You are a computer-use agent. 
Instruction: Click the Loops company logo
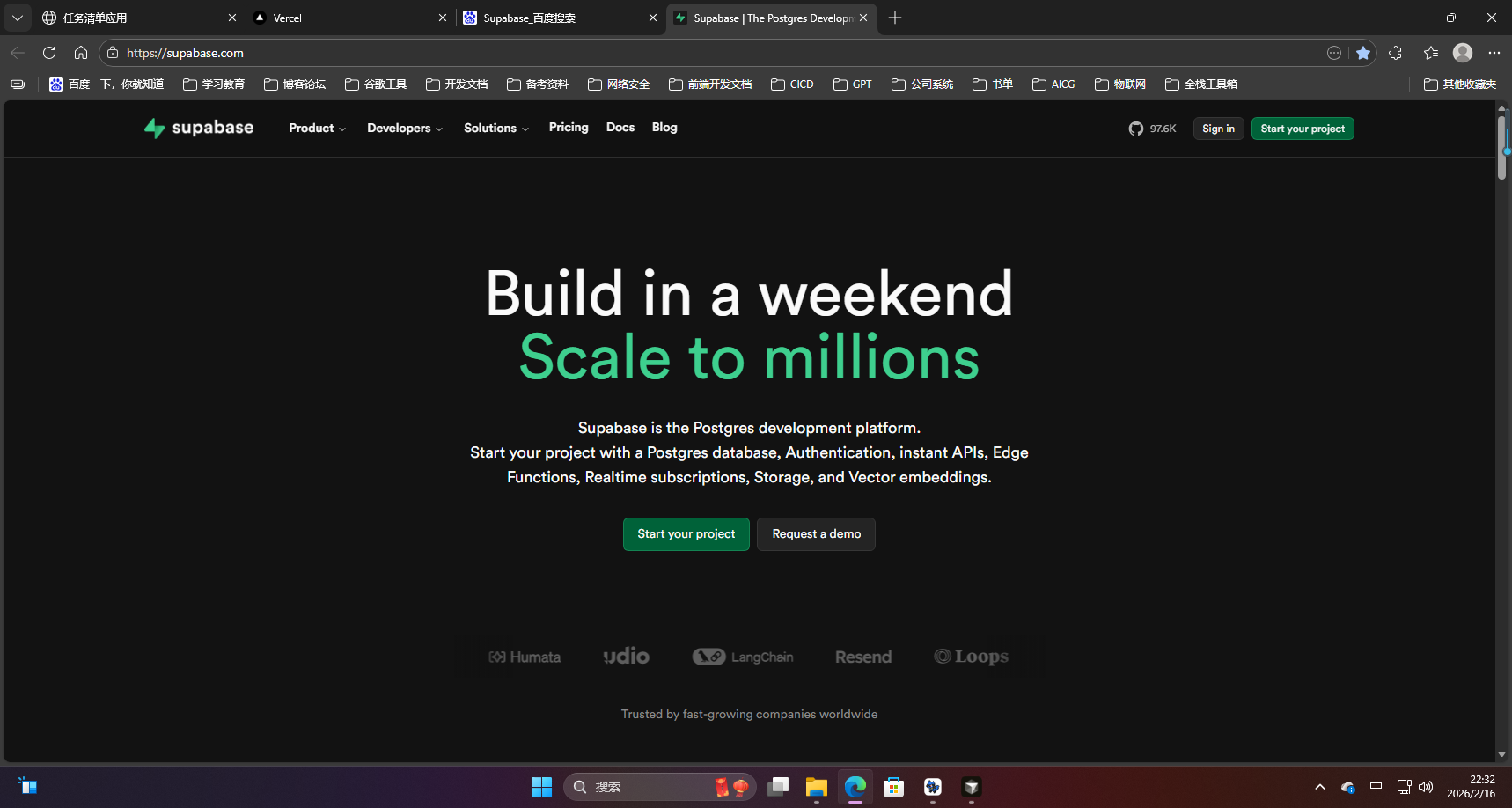point(971,657)
